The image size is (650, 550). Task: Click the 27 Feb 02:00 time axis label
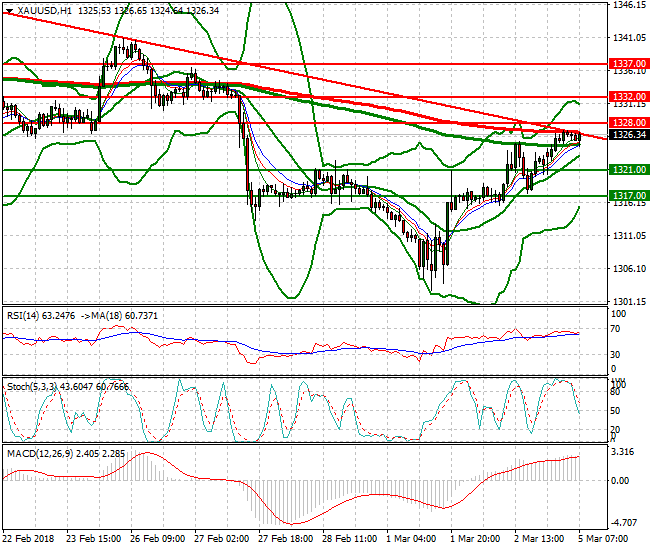[x=221, y=539]
